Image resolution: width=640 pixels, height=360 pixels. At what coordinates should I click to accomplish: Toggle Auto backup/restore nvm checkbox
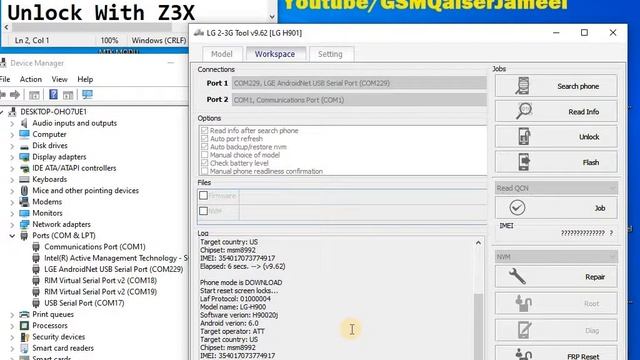204,147
